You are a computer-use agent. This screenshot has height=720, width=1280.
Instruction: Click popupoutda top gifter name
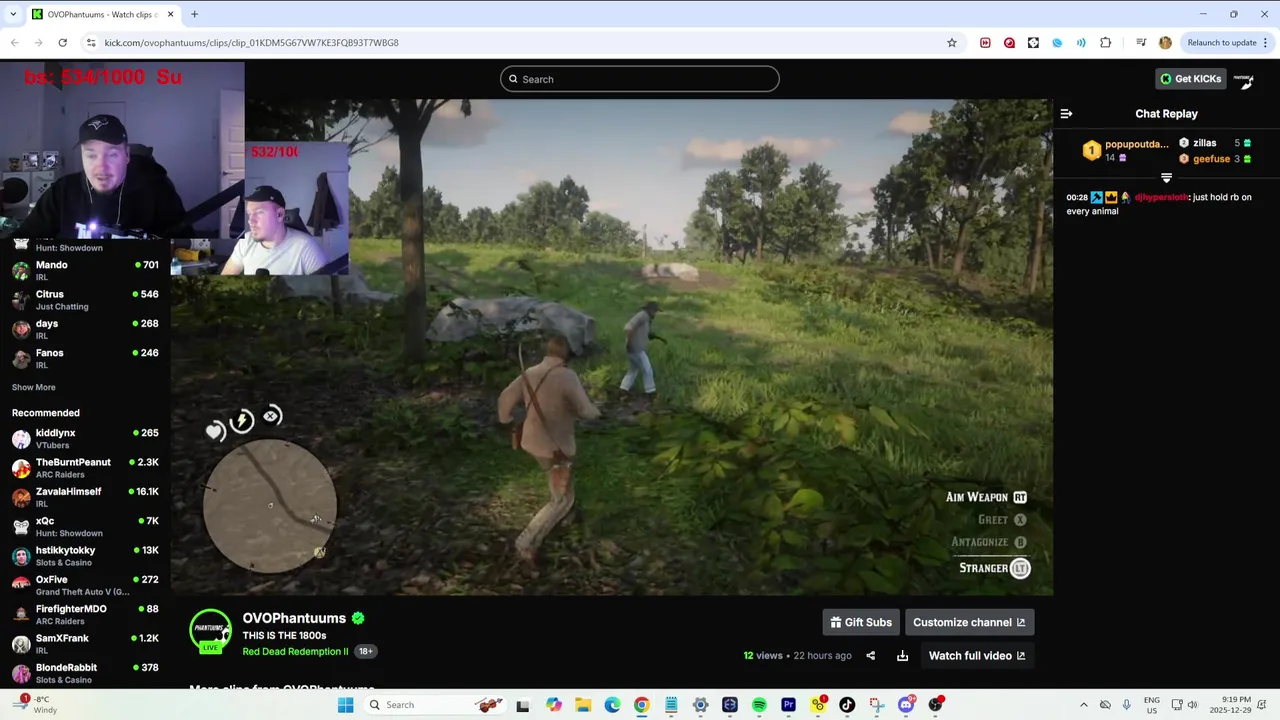[1136, 144]
